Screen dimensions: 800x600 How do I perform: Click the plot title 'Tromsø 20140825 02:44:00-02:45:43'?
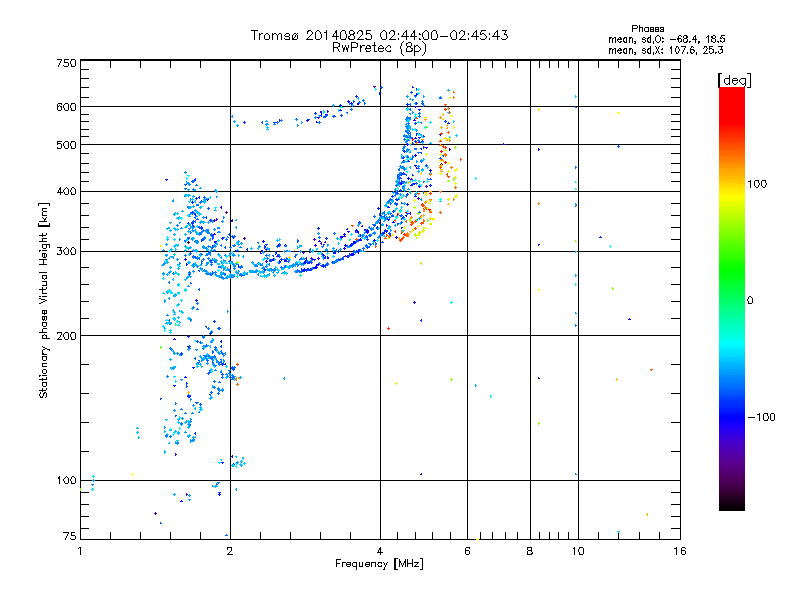[x=379, y=35]
